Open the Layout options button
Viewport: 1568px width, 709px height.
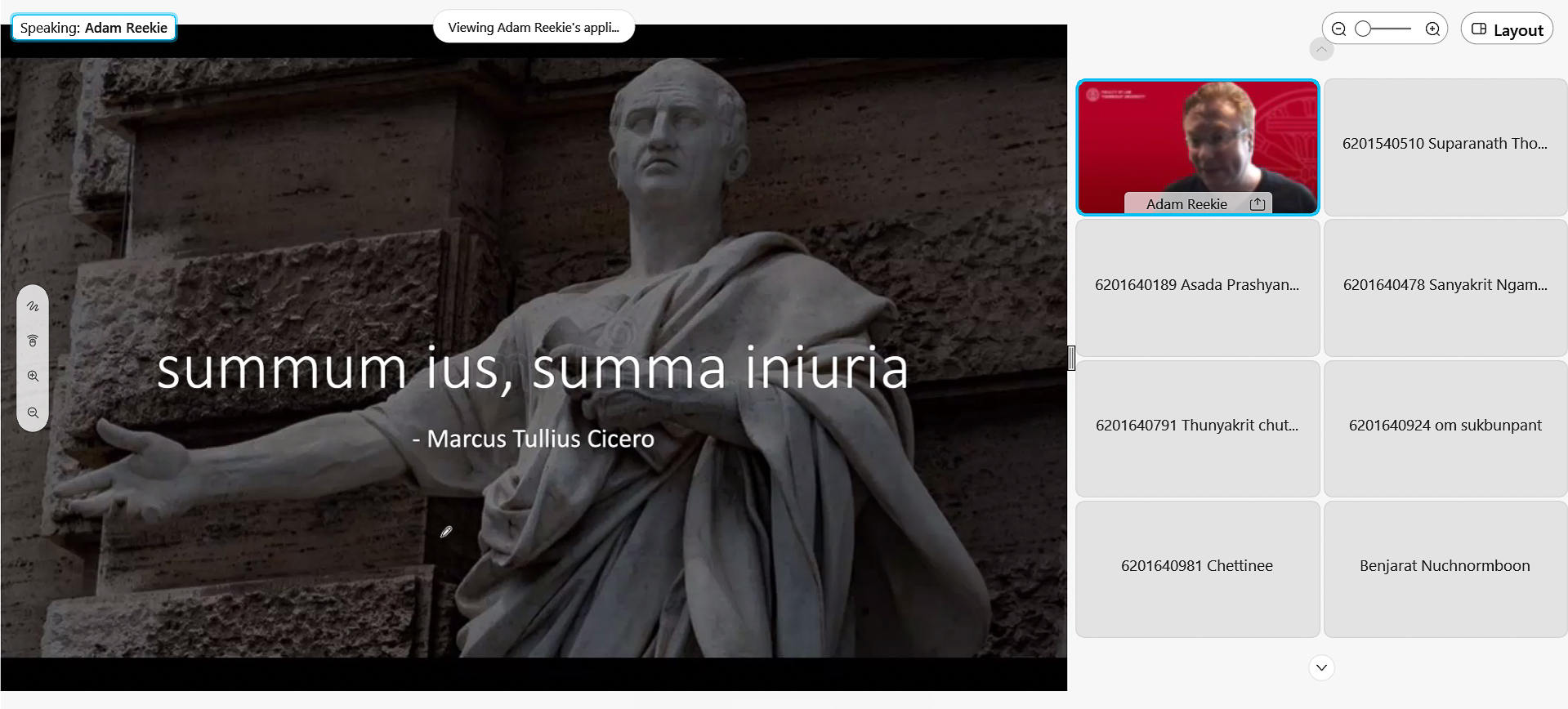pyautogui.click(x=1507, y=29)
